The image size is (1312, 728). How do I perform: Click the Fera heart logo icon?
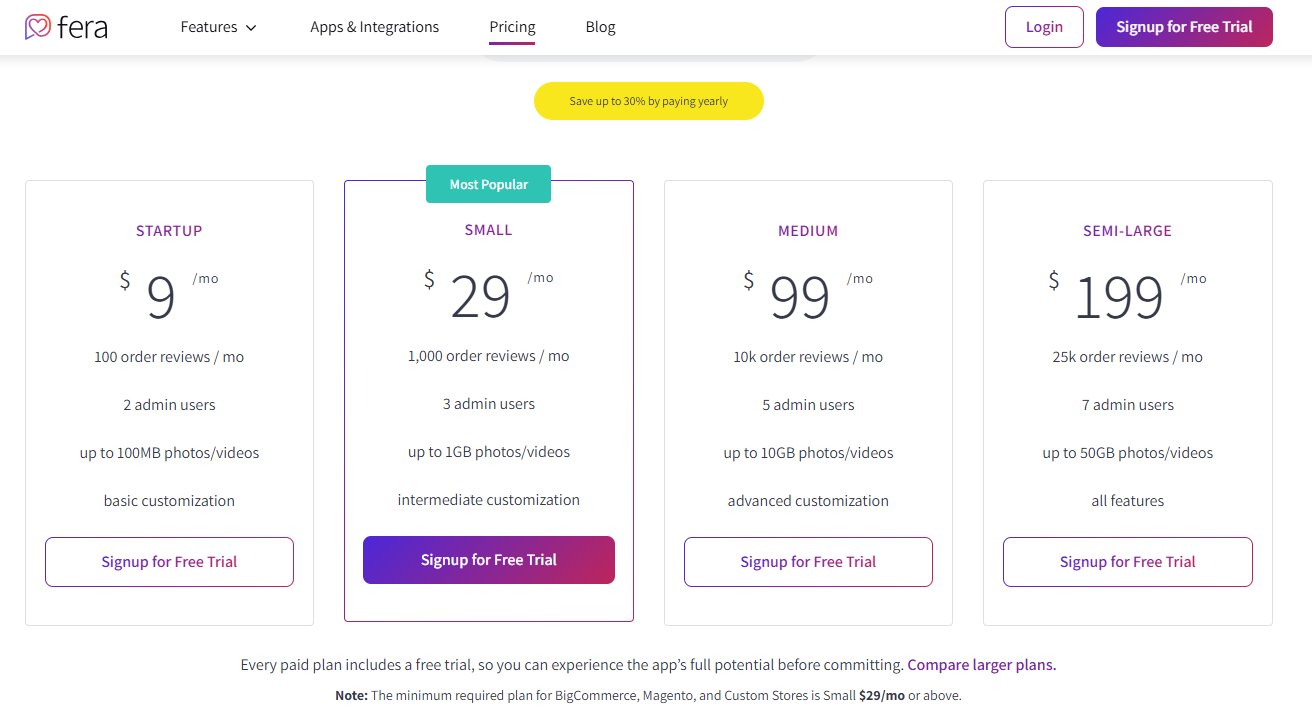38,27
